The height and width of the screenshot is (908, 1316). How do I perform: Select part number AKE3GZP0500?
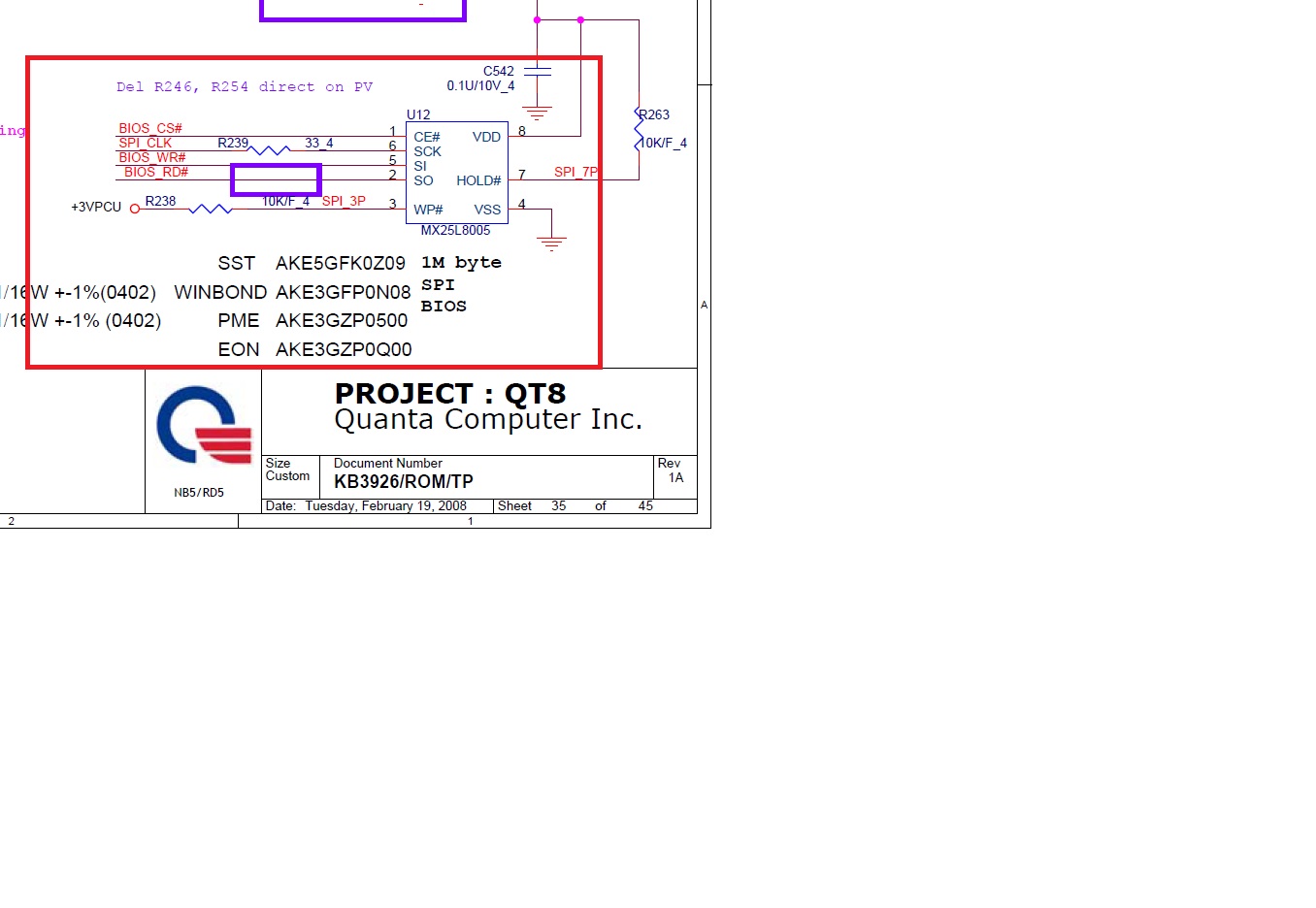pyautogui.click(x=342, y=320)
